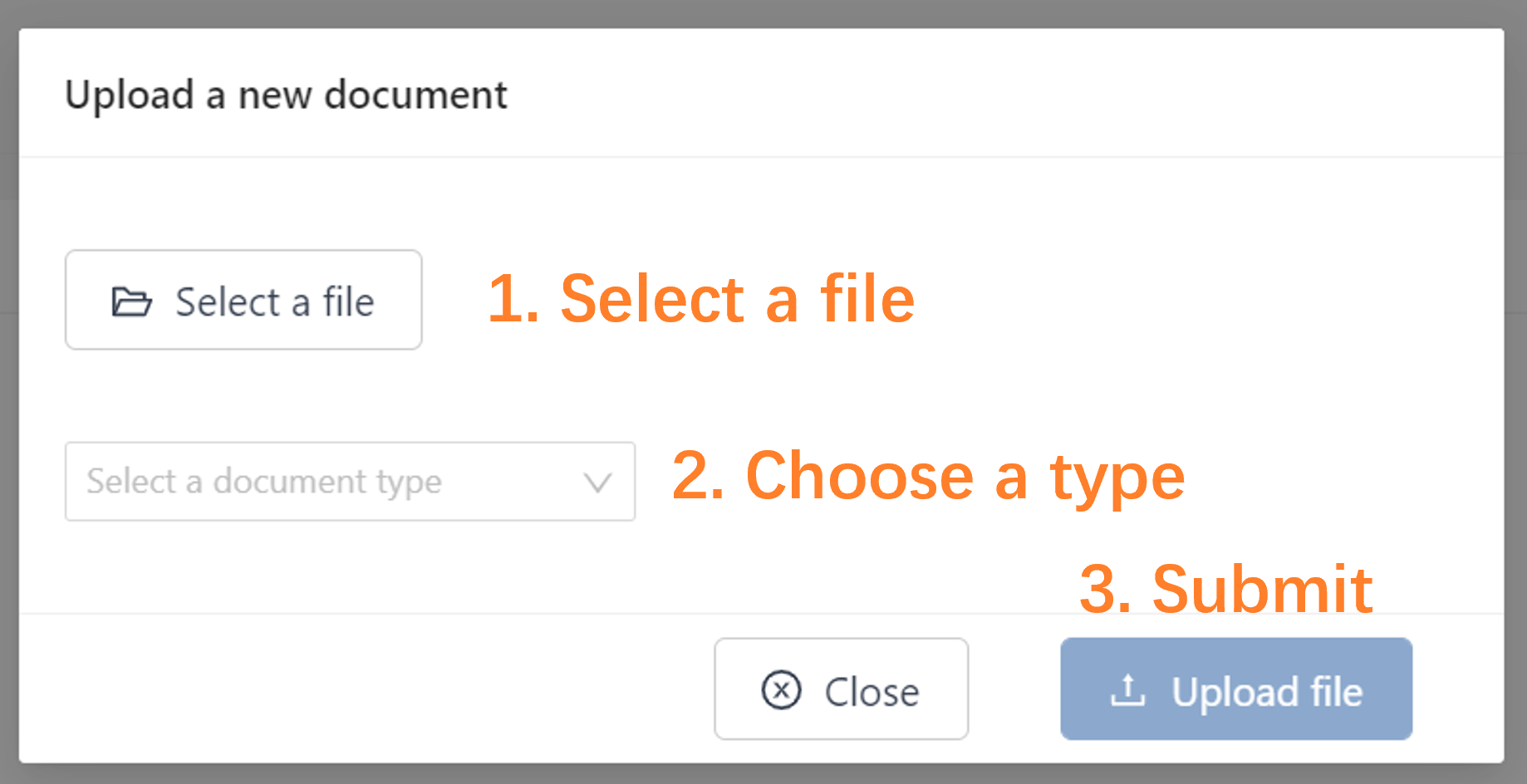Click the orange '3. Submit' annotation
Screen dimensions: 1527x784
[1225, 589]
